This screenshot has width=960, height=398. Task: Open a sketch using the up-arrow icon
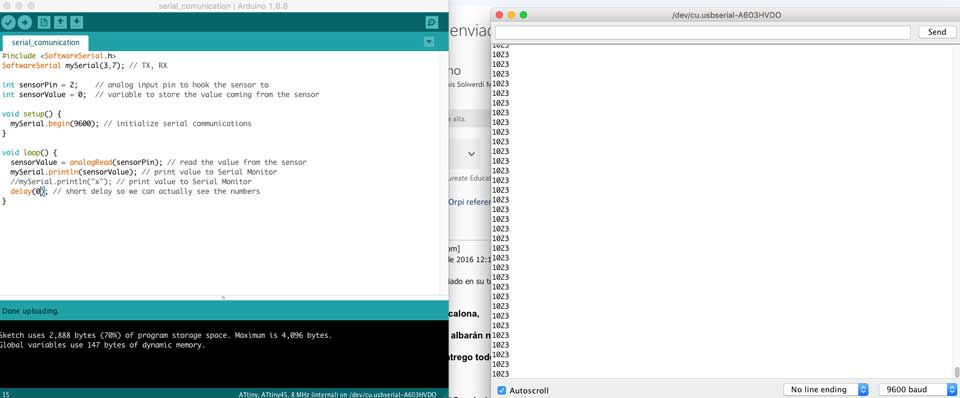(x=60, y=23)
